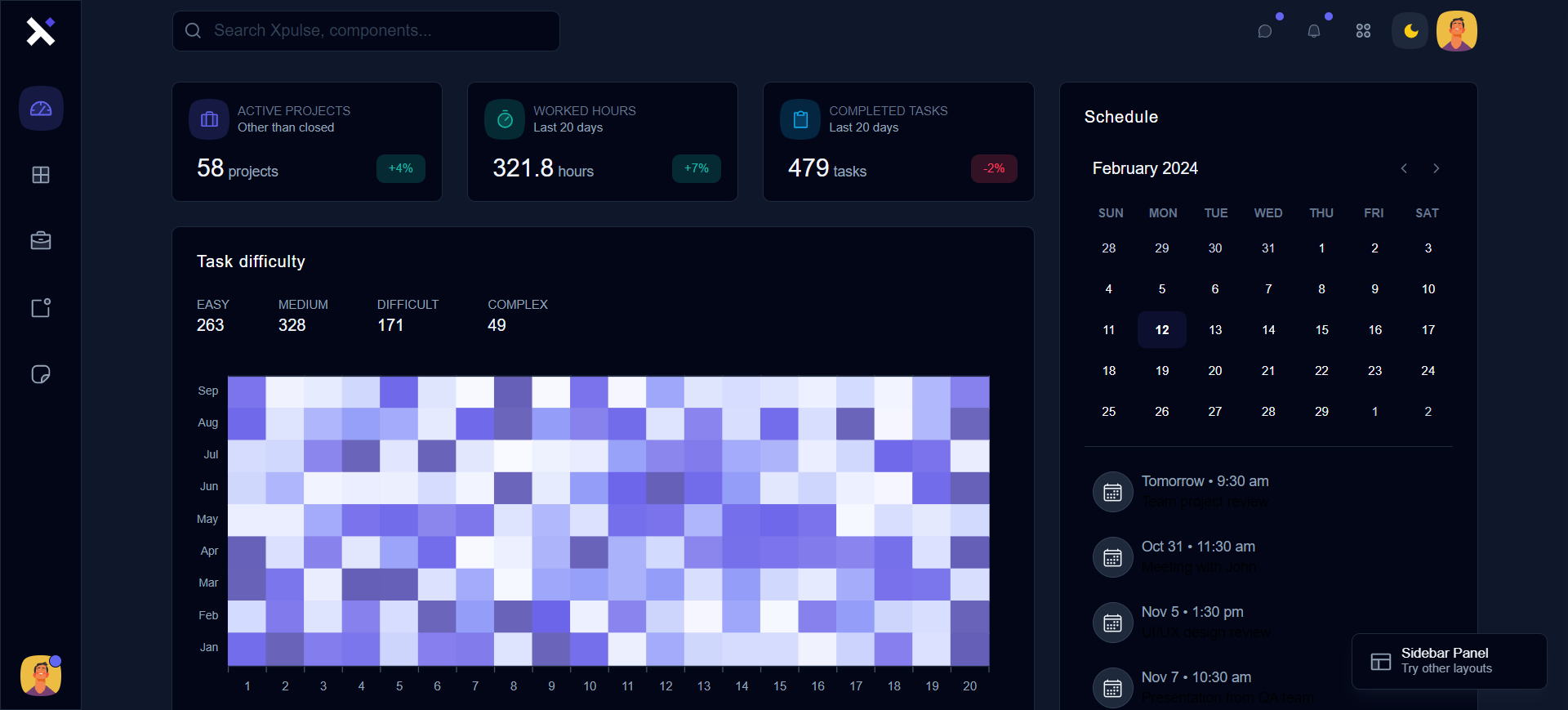
Task: Open user avatar menu in header
Action: click(x=1456, y=31)
